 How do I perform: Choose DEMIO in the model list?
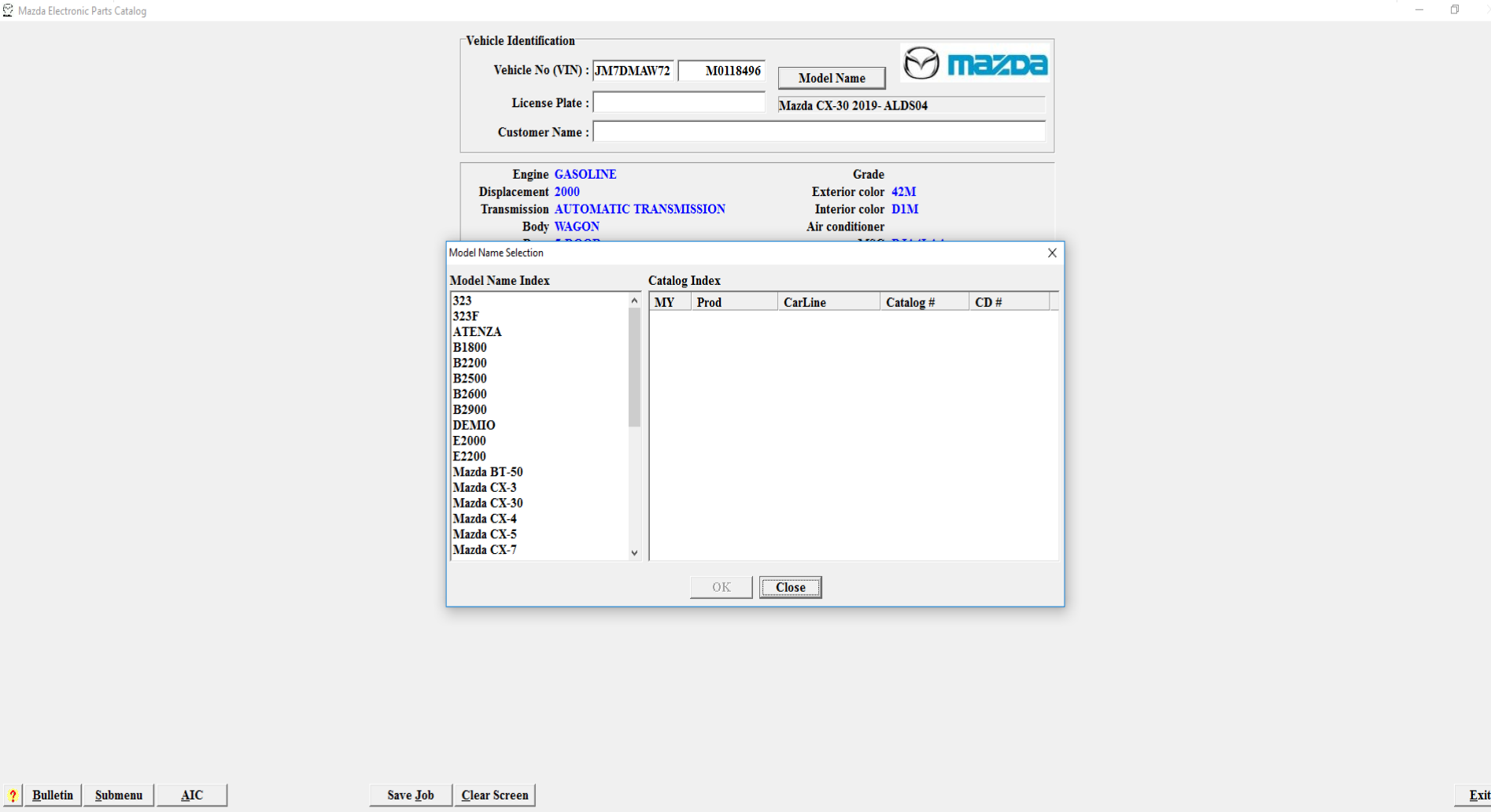tap(474, 425)
